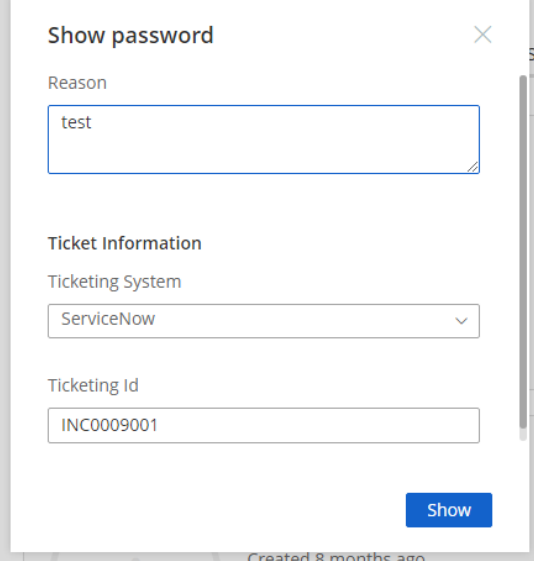The height and width of the screenshot is (561, 534).
Task: Click the chevron arrow in Ticketing System
Action: point(461,321)
